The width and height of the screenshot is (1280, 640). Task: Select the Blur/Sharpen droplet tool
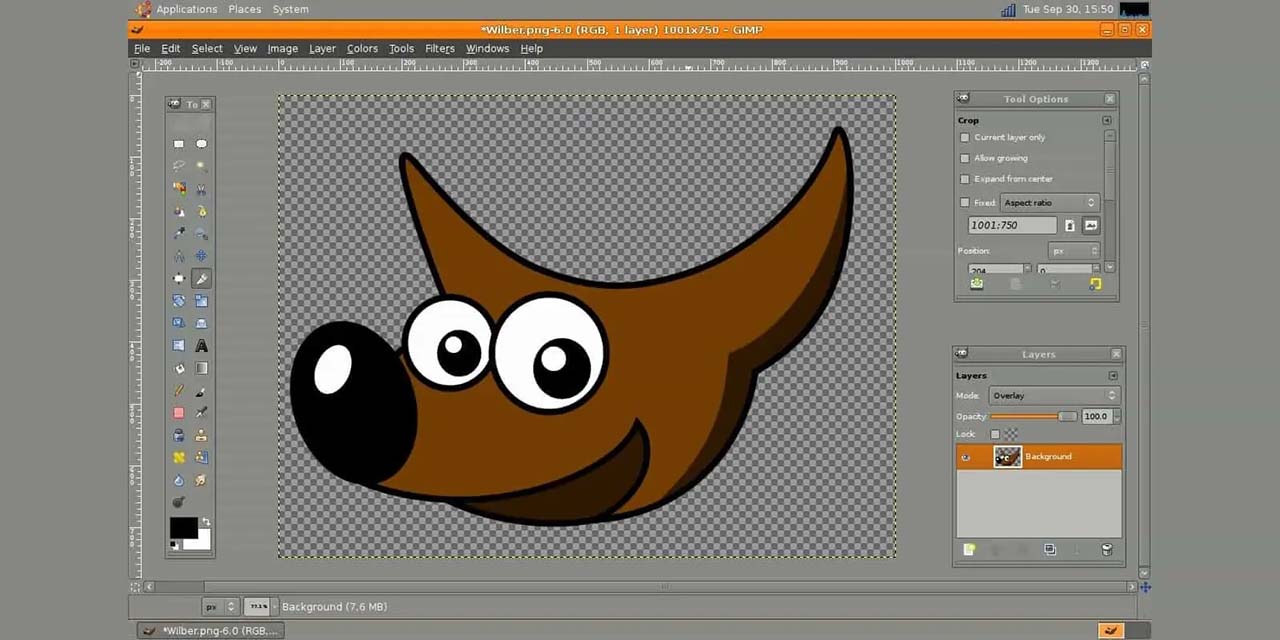coord(178,480)
